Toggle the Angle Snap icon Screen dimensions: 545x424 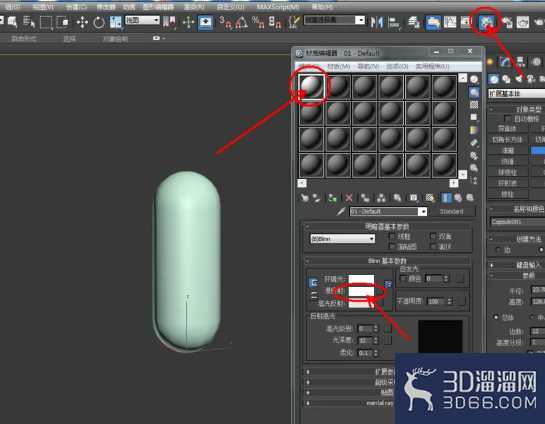(242, 22)
